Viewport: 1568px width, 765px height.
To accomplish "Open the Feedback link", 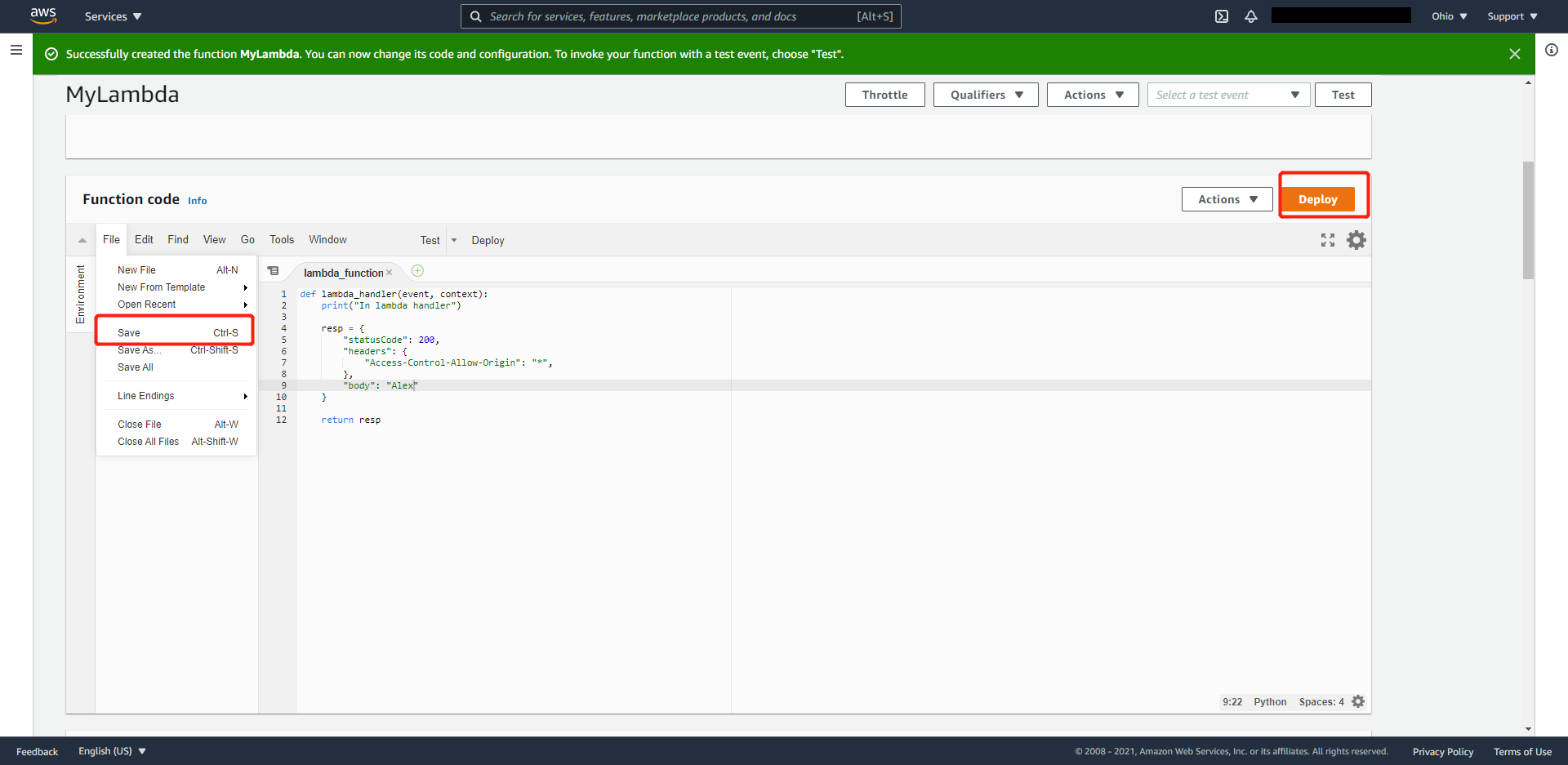I will tap(36, 751).
